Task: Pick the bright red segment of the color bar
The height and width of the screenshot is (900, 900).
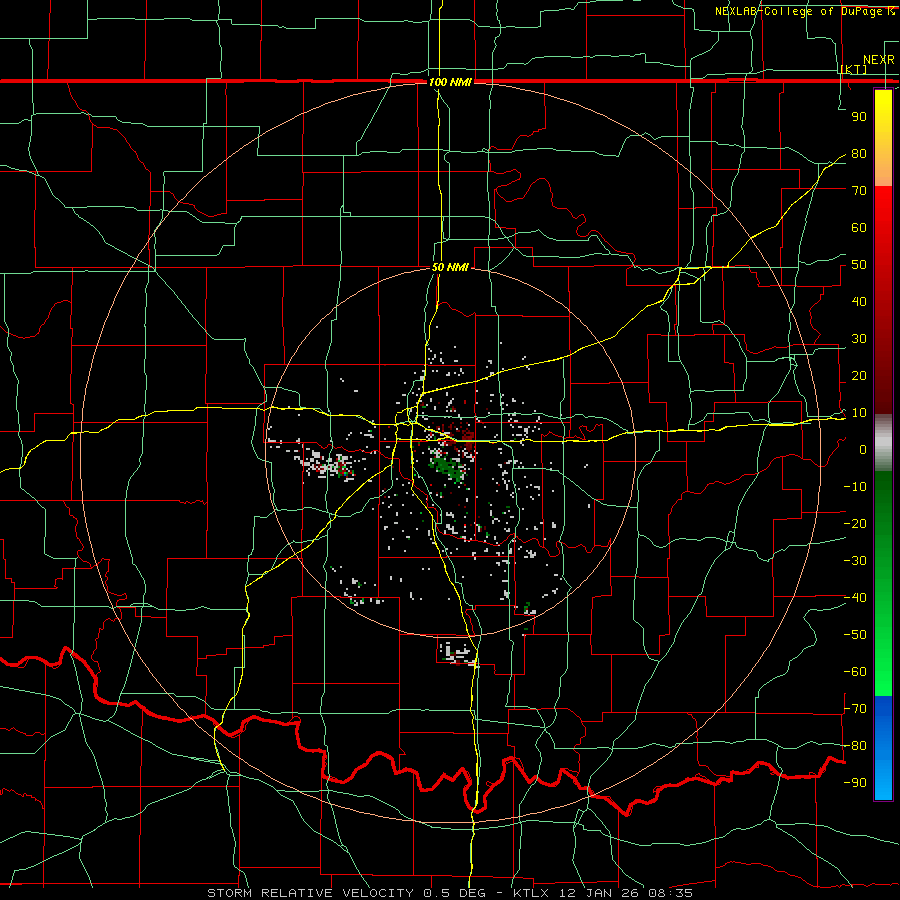Action: pyautogui.click(x=883, y=210)
